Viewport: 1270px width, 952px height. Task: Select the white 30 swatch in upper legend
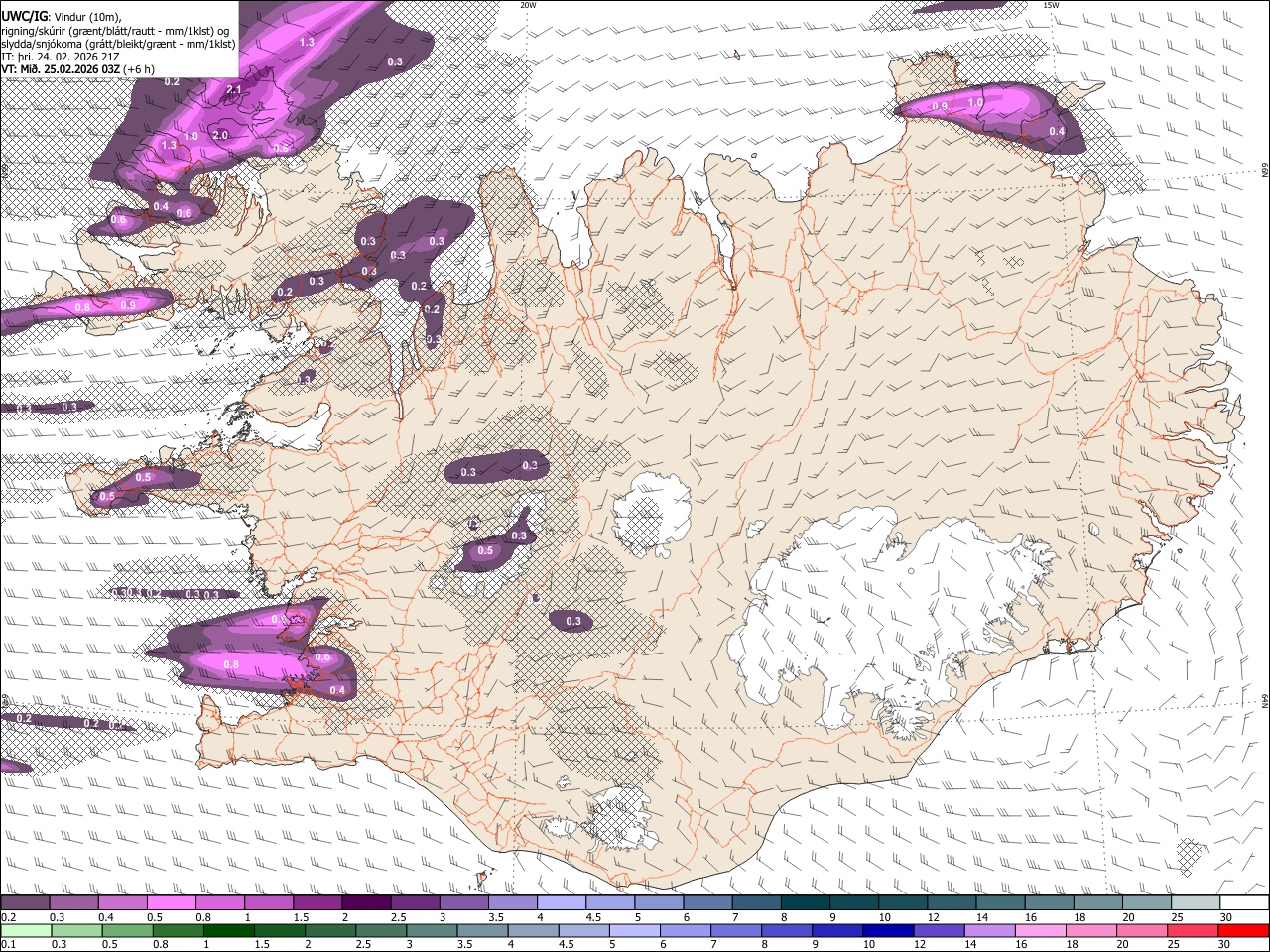coord(1244,902)
